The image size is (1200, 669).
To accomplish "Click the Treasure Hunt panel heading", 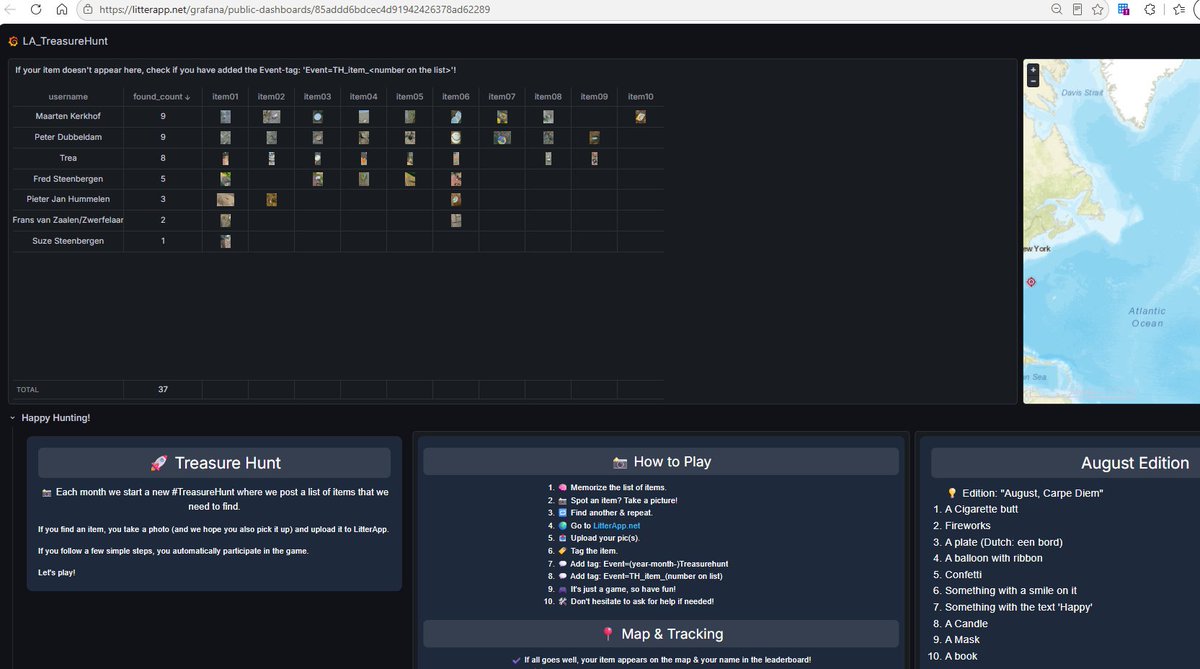I will (x=228, y=463).
